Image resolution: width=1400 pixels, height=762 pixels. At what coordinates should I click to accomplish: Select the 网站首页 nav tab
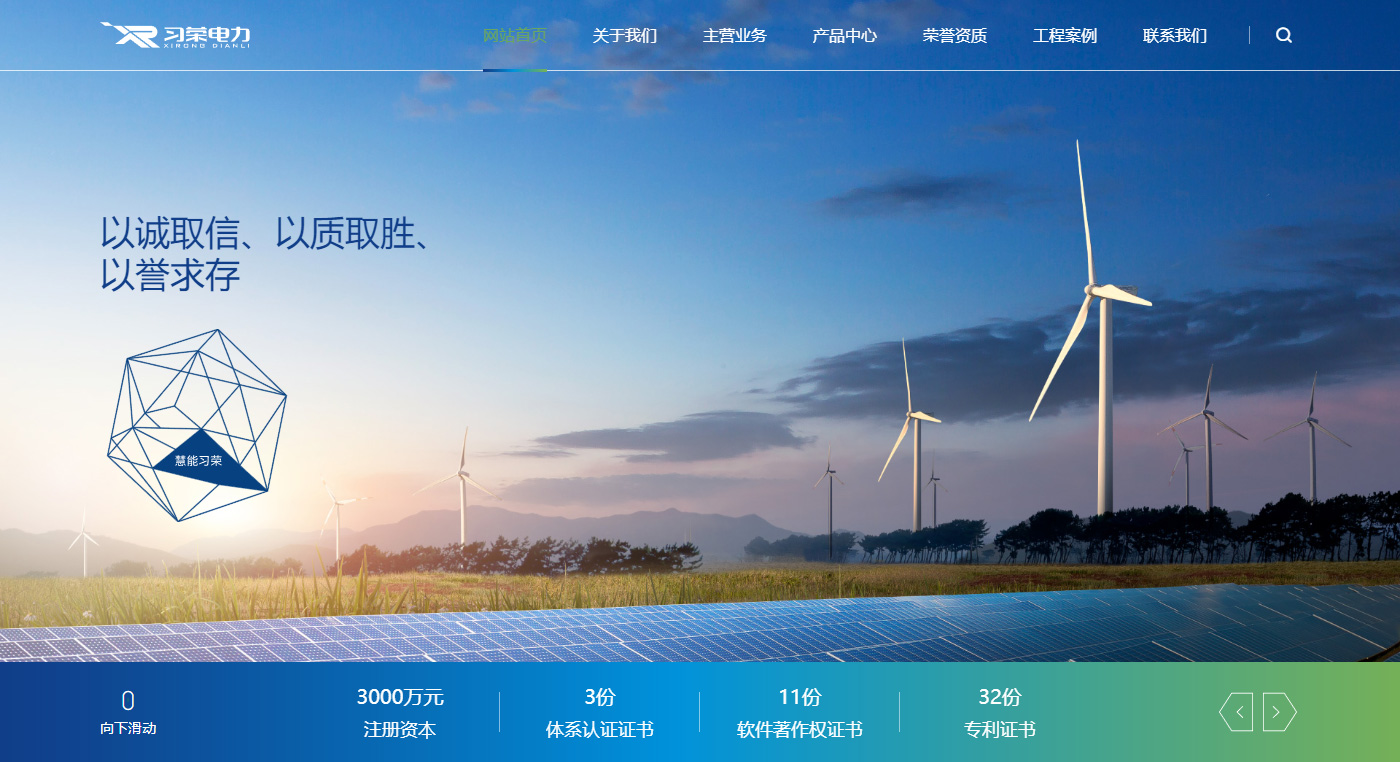point(515,36)
